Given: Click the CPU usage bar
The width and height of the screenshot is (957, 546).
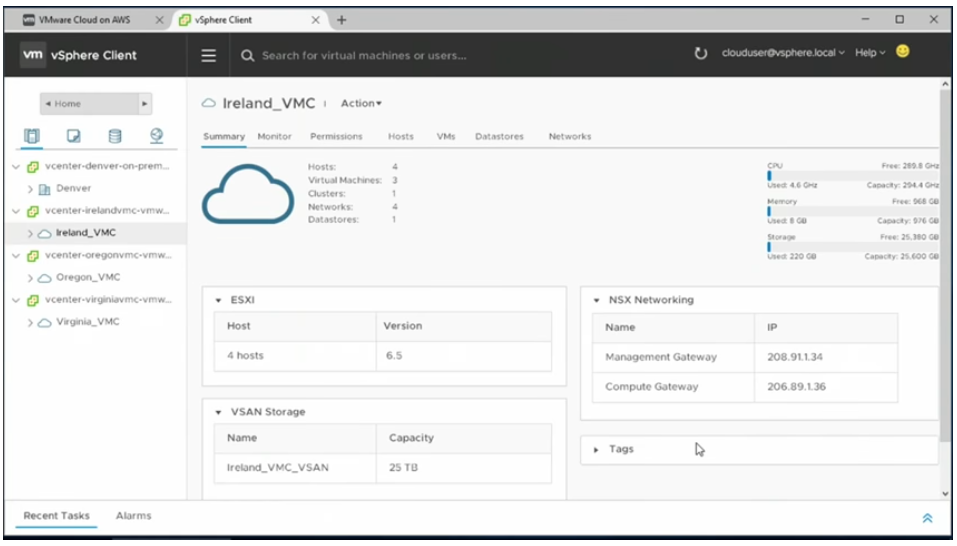Looking at the screenshot, I should (x=853, y=176).
